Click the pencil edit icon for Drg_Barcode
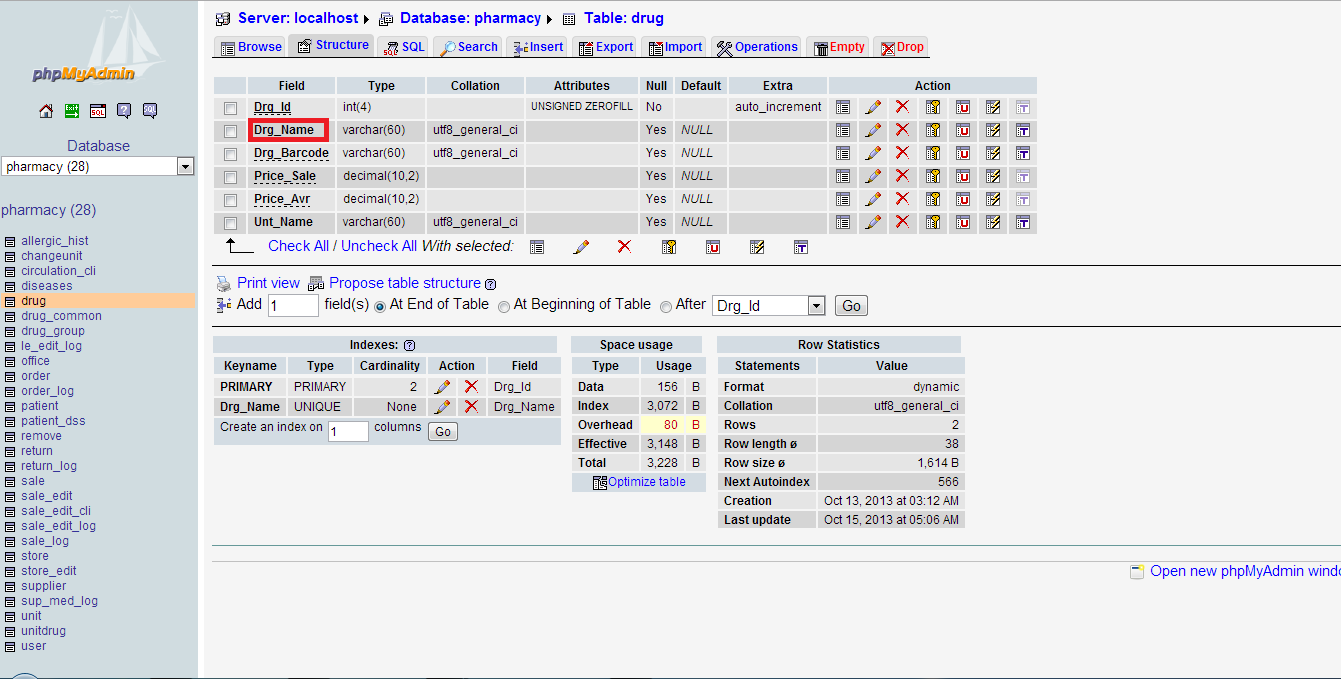The image size is (1341, 679). 873,153
